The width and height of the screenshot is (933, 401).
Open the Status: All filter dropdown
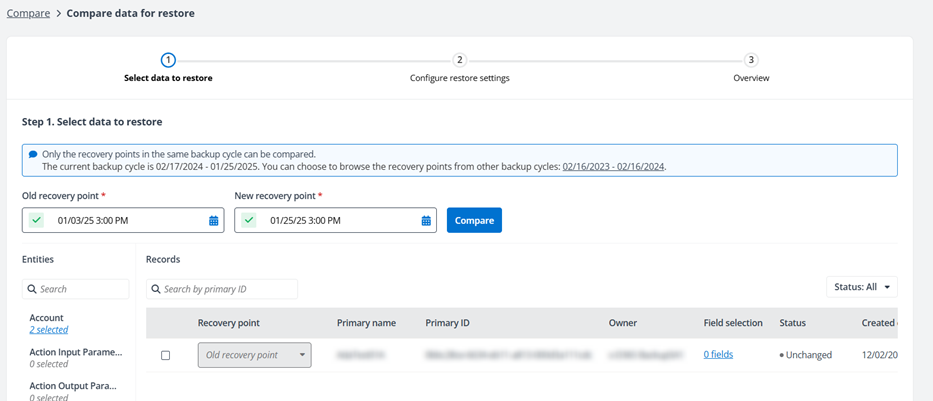pyautogui.click(x=862, y=287)
